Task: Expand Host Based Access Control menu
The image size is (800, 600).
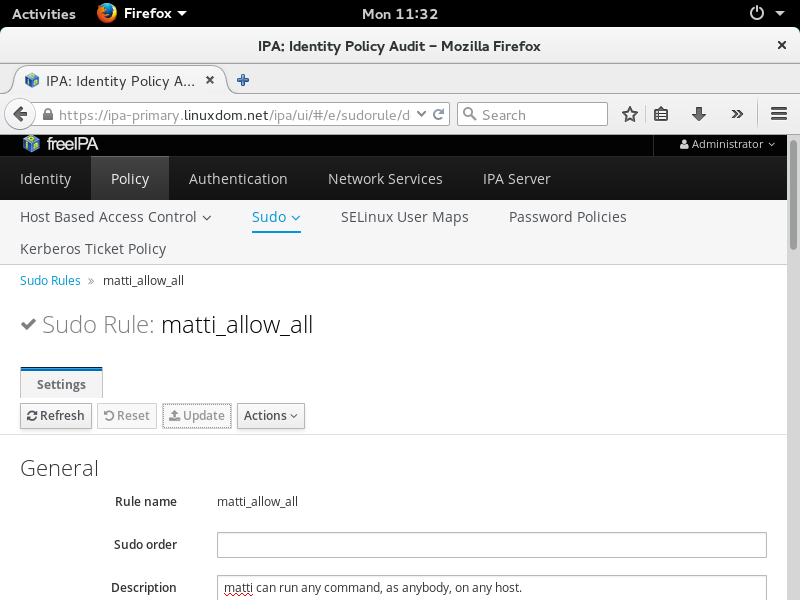Action: (116, 217)
